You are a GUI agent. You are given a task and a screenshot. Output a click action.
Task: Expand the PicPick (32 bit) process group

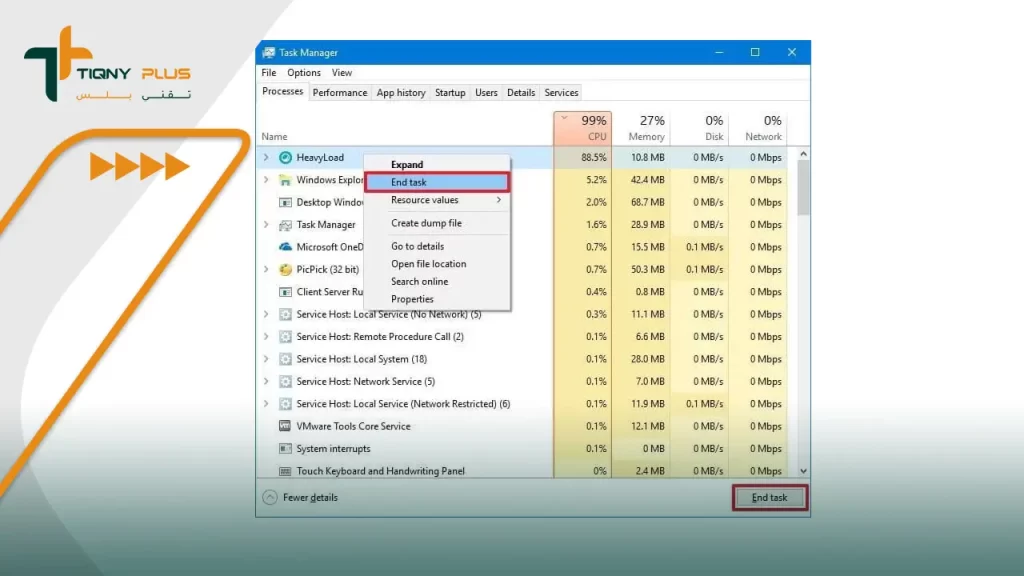click(266, 269)
